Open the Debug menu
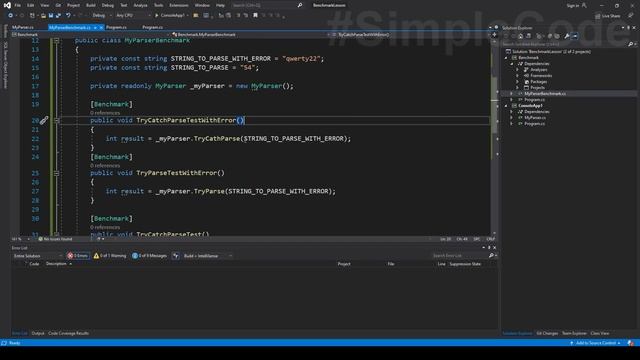 [x=108, y=5]
